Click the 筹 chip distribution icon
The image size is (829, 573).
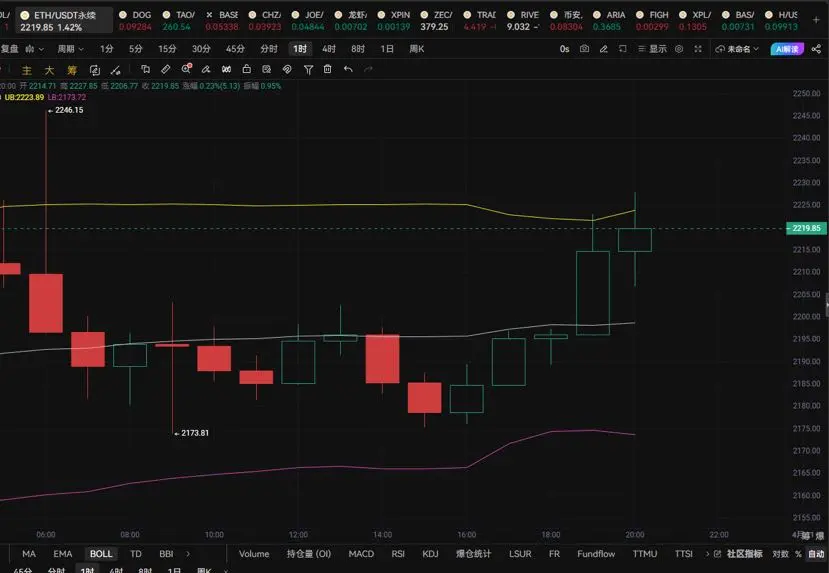coord(72,70)
